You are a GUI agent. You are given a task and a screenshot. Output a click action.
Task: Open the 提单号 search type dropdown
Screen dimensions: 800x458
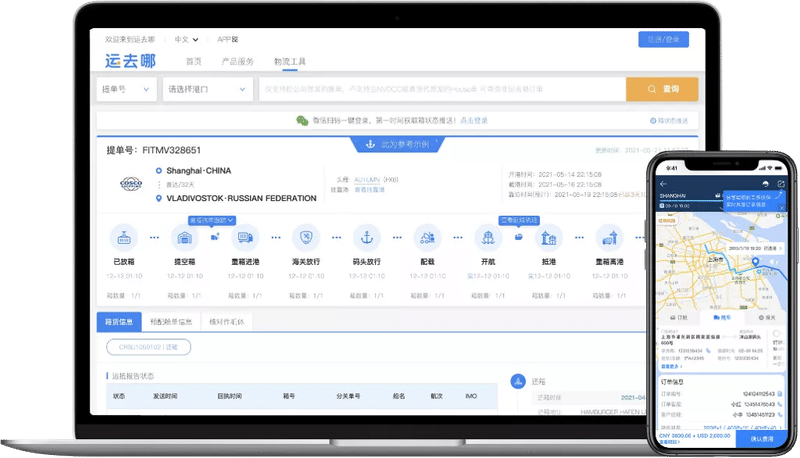126,89
